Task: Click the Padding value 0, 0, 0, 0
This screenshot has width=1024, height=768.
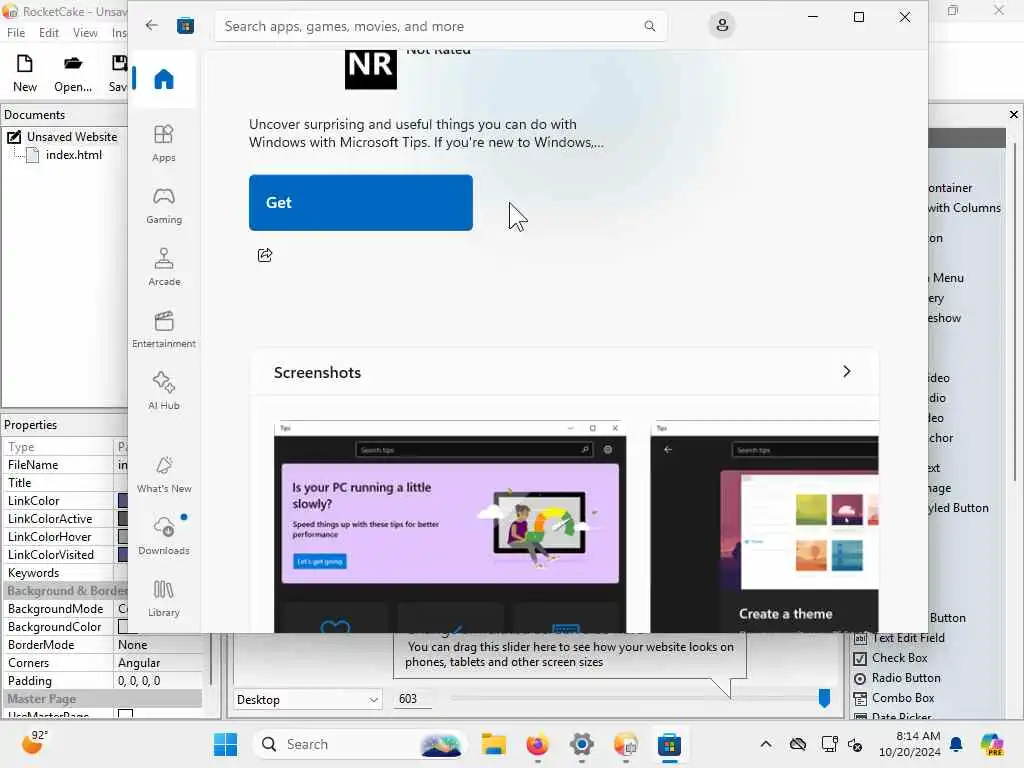Action: click(139, 680)
